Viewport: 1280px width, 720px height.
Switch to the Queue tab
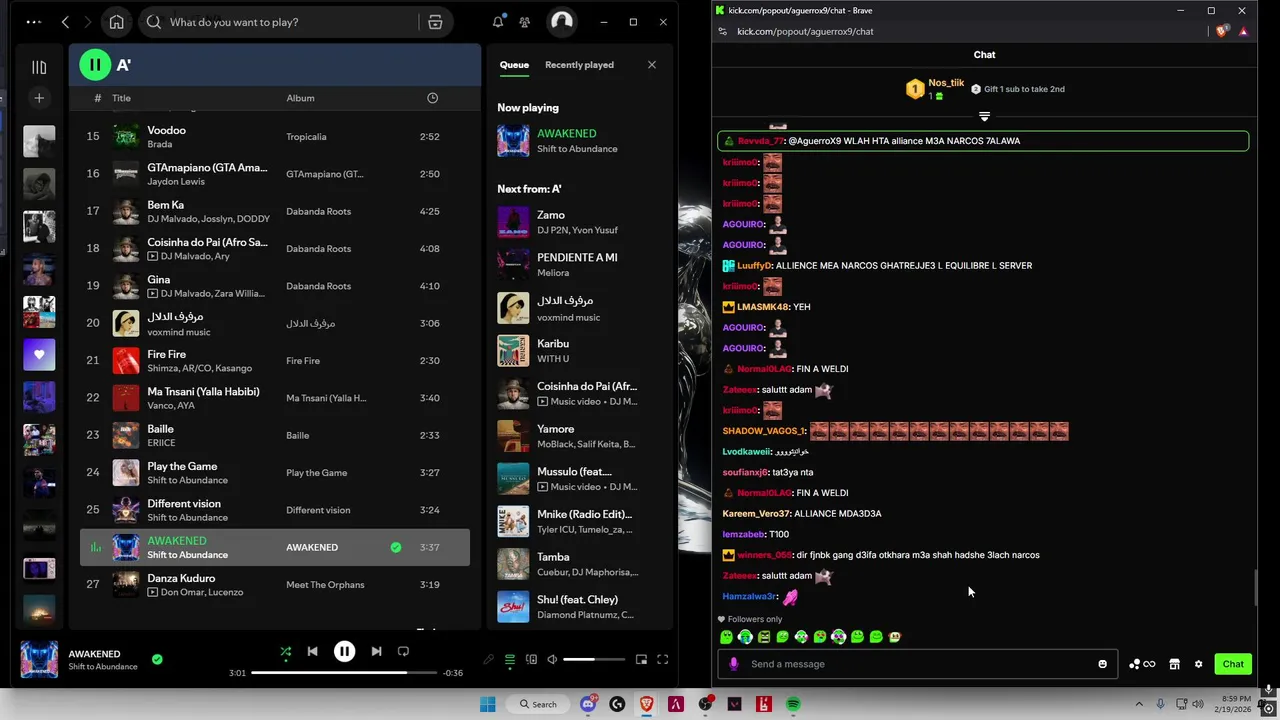[514, 65]
